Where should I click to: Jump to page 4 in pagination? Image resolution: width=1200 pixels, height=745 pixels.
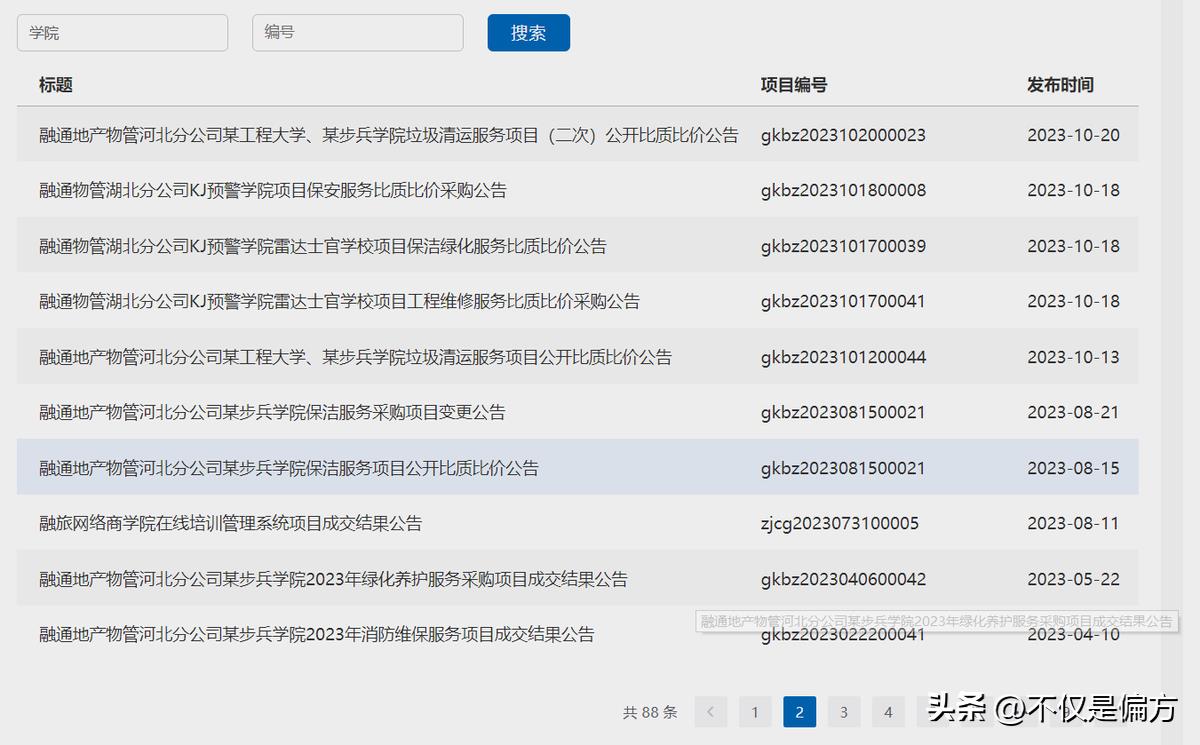pos(888,712)
